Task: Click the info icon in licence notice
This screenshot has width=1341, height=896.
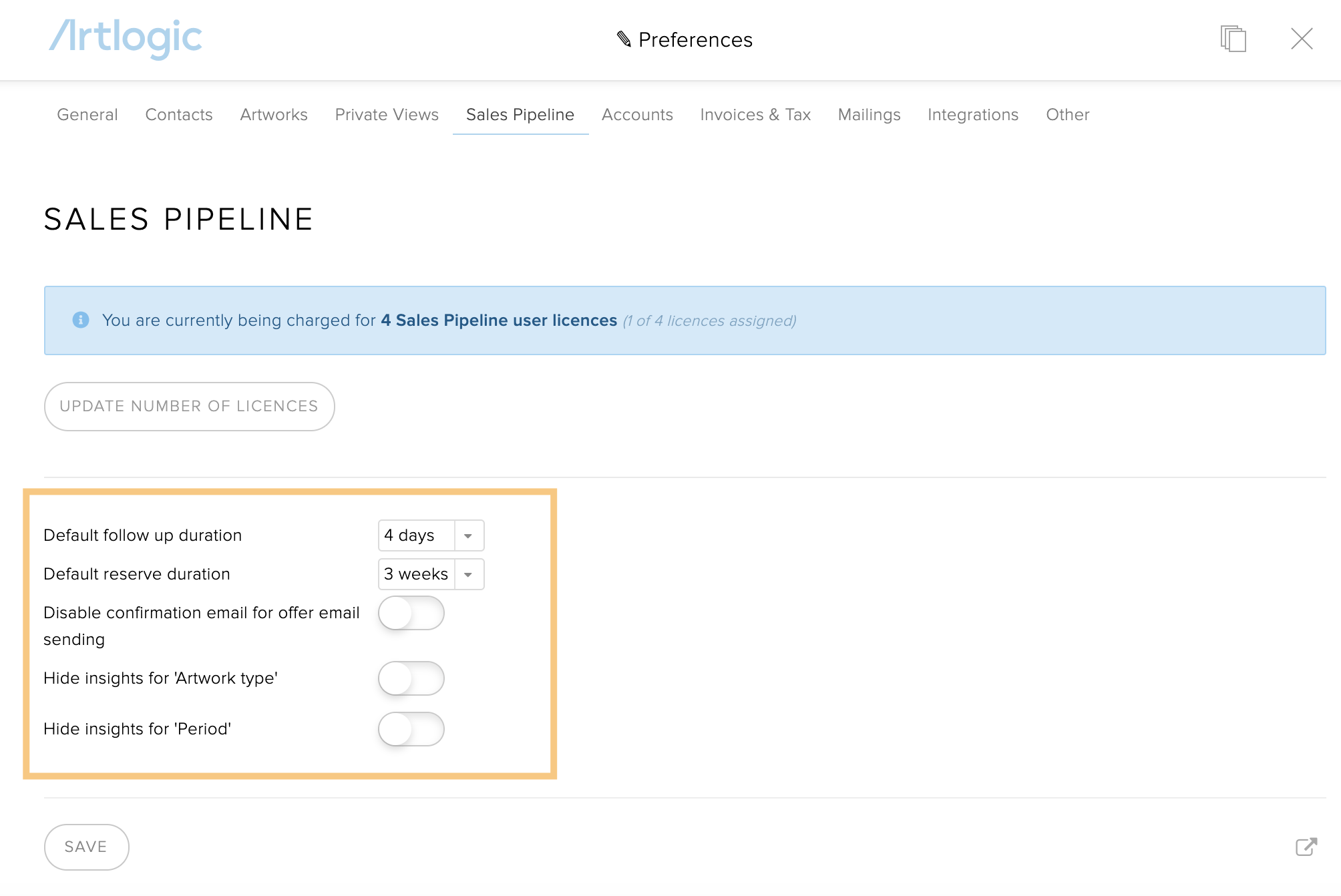Action: point(81,320)
